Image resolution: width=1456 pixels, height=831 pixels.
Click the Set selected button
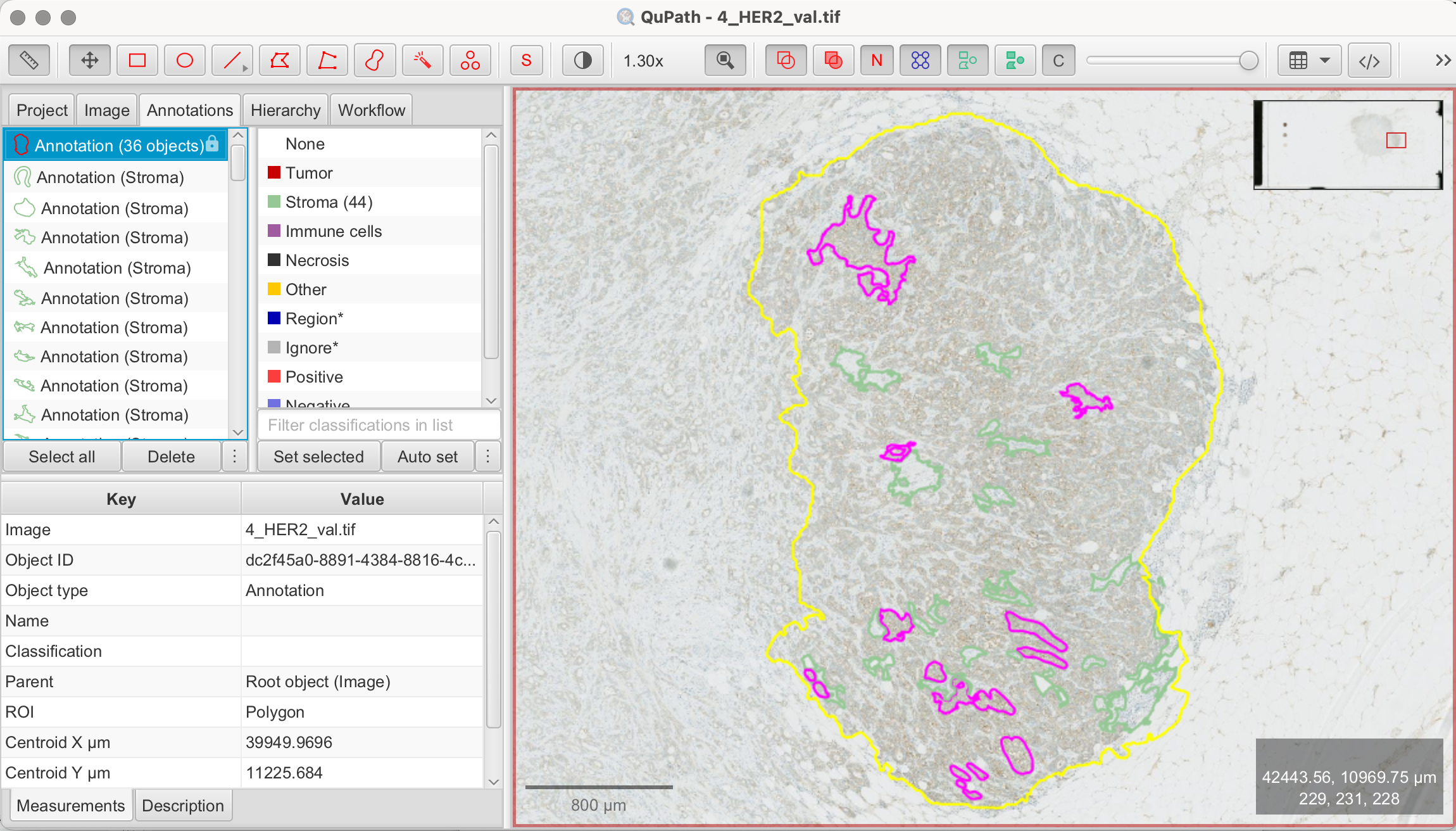318,457
